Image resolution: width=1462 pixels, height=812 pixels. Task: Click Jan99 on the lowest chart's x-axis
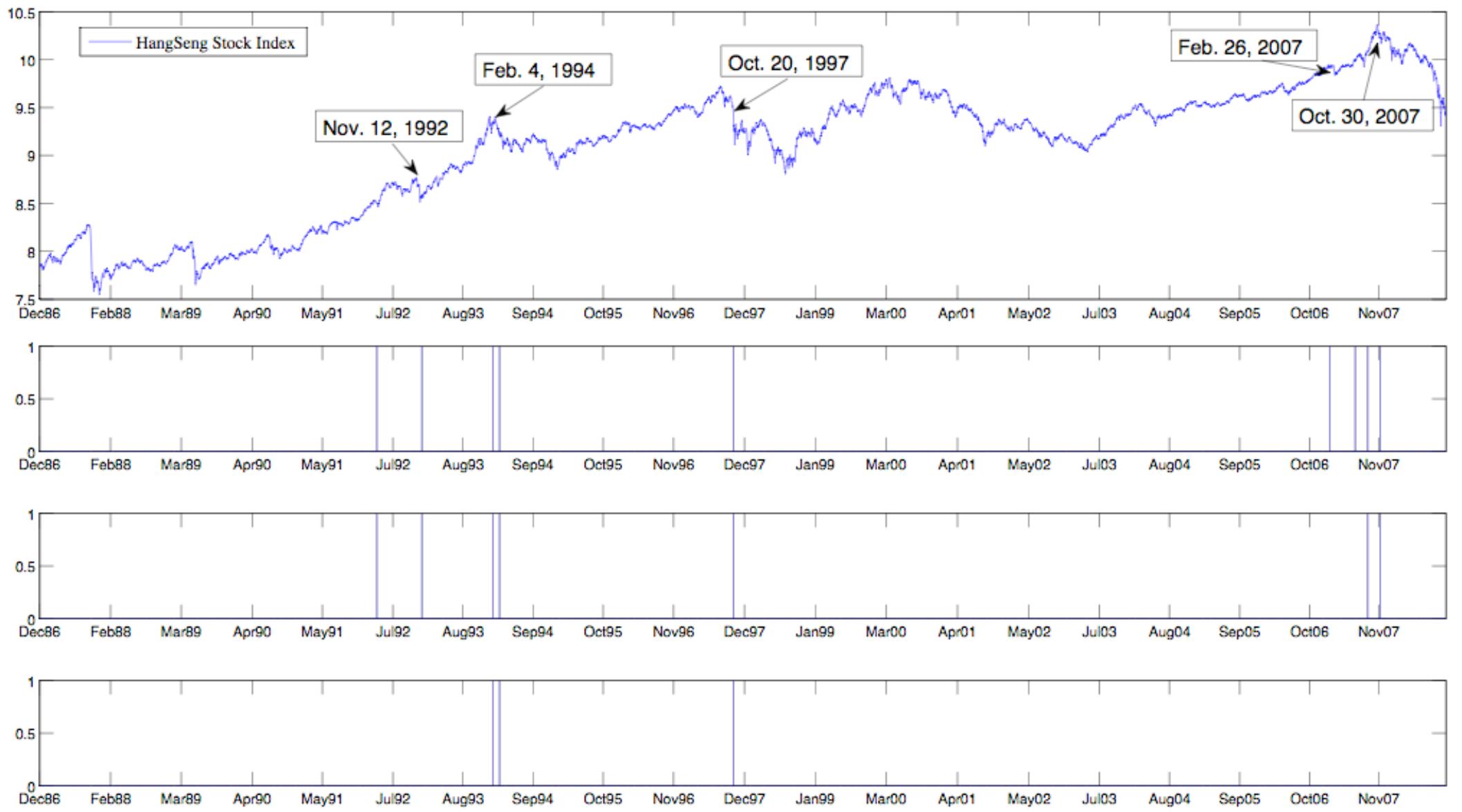(x=814, y=799)
